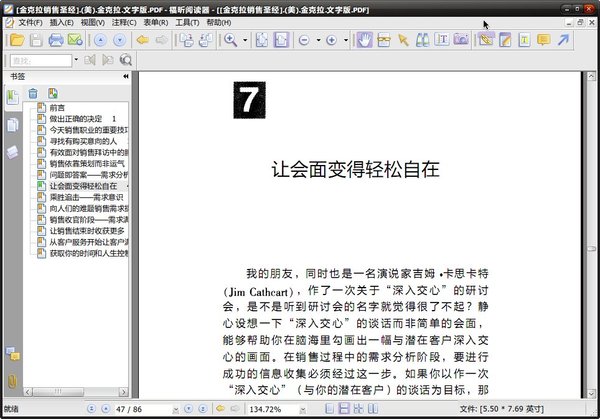The height and width of the screenshot is (419, 600).
Task: Open the 前言 bookmark
Action: [57, 108]
